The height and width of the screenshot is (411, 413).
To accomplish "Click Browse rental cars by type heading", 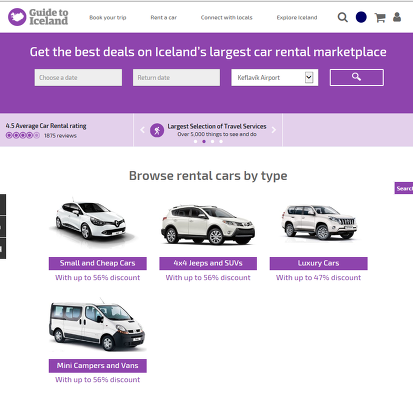I will click(208, 176).
